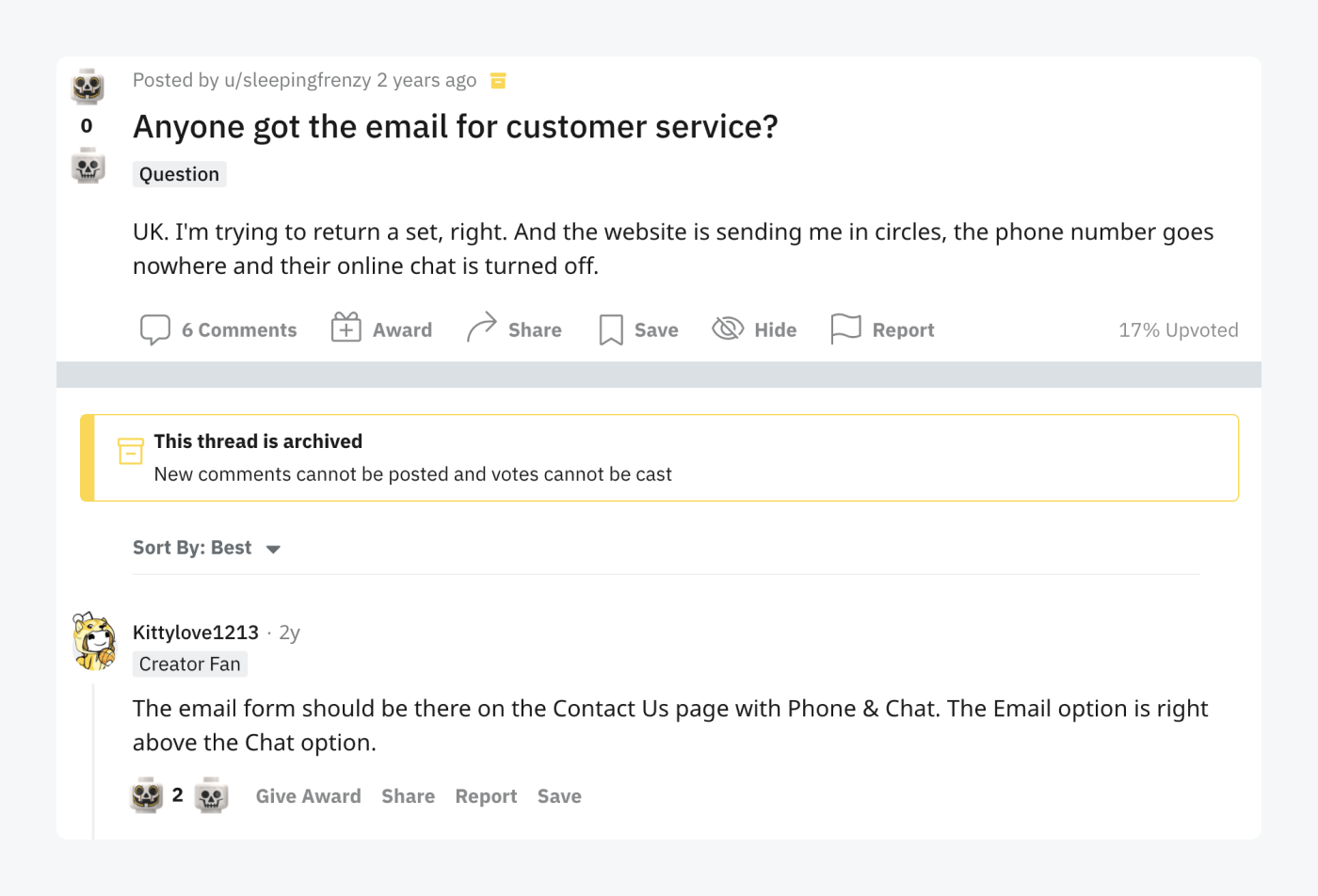The image size is (1318, 896).
Task: Click the Save bookmark icon
Action: [x=610, y=328]
